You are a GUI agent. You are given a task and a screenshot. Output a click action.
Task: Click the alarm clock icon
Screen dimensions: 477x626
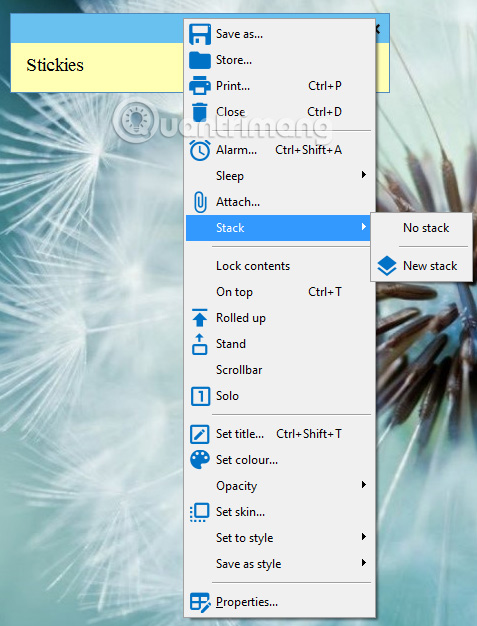point(200,151)
